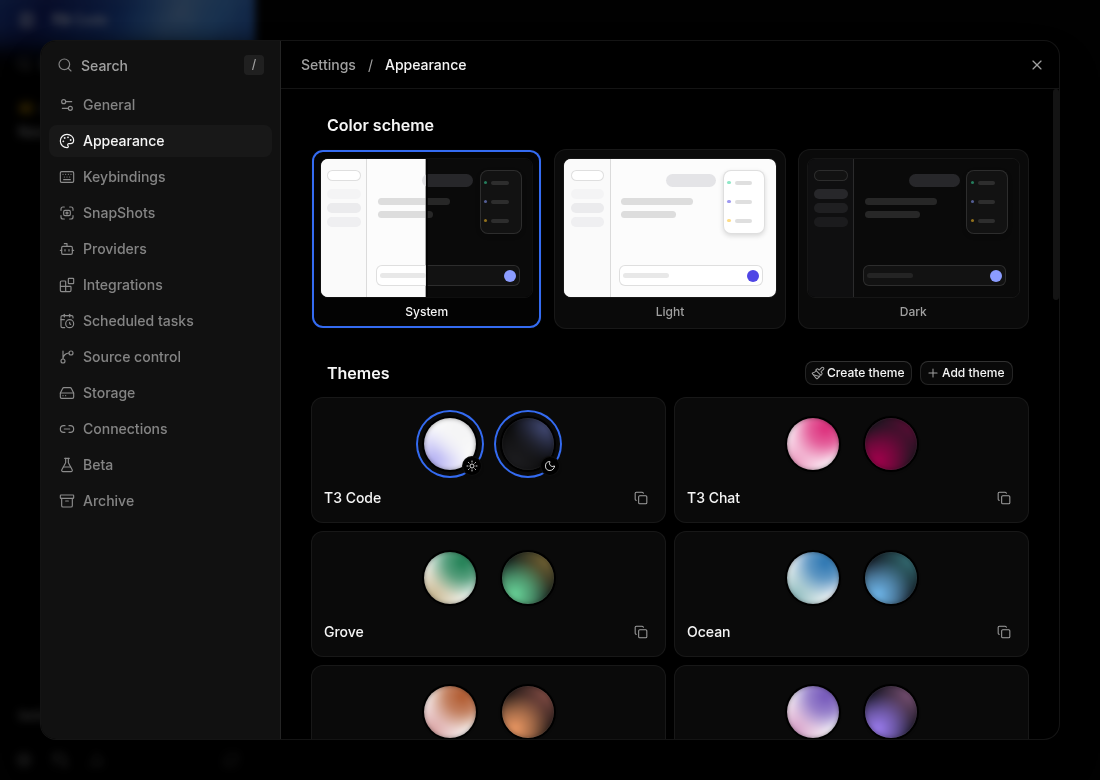Click the Scheduled tasks calendar icon
This screenshot has height=780, width=1100.
point(67,321)
